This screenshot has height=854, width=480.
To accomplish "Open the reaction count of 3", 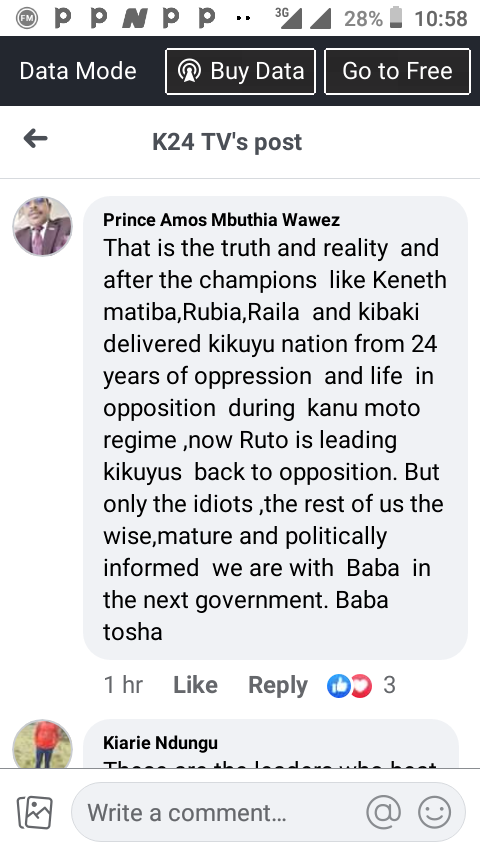I will [389, 685].
